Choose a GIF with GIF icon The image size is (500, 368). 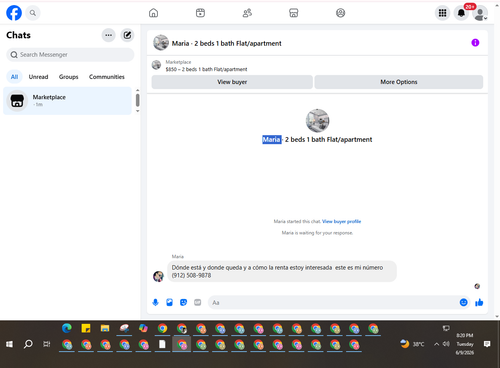click(198, 302)
